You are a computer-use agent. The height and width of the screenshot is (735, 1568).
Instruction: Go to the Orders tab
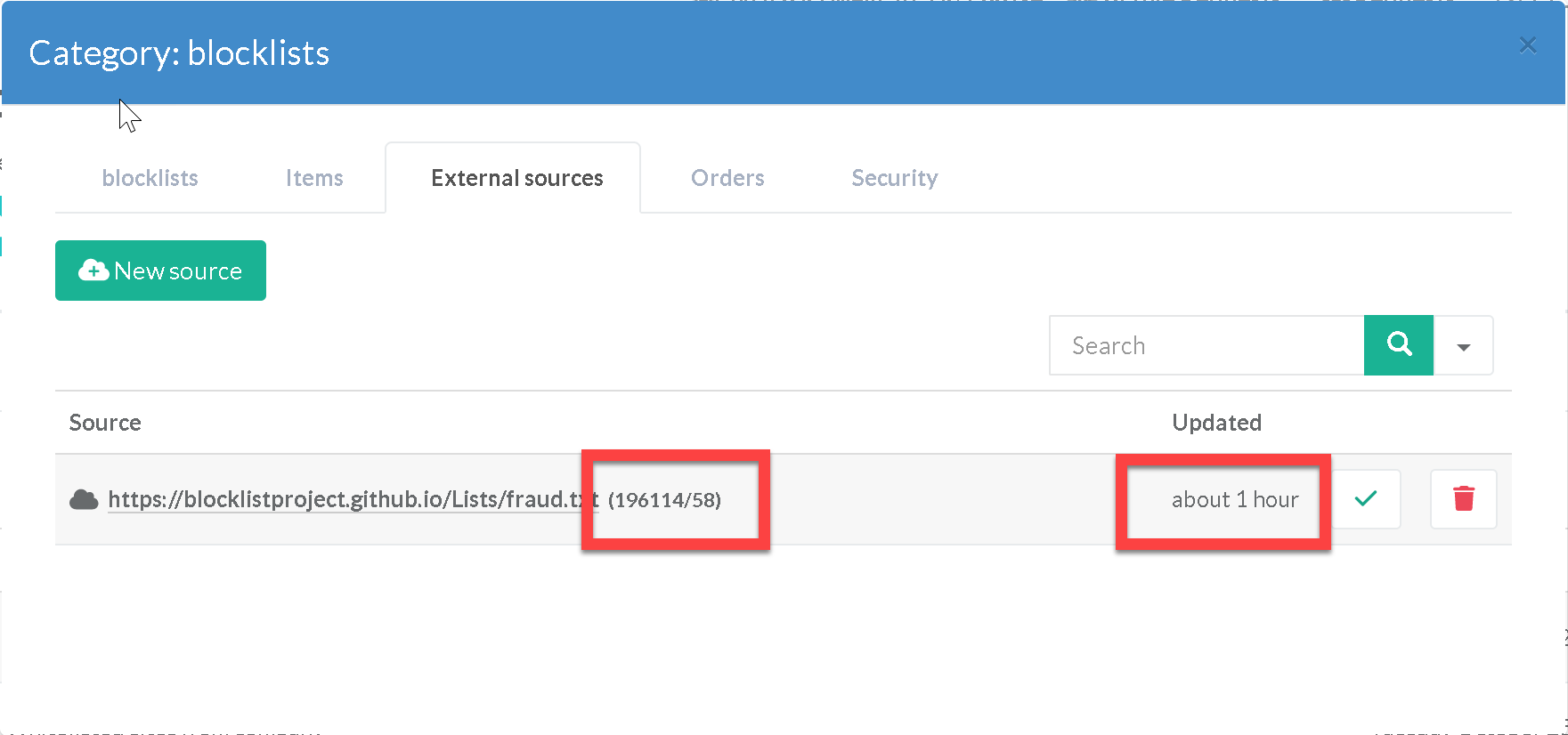coord(727,178)
